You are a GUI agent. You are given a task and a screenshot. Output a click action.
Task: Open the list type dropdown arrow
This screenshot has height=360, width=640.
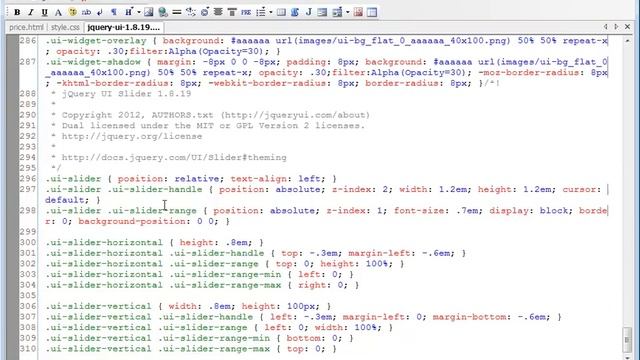[271, 12]
